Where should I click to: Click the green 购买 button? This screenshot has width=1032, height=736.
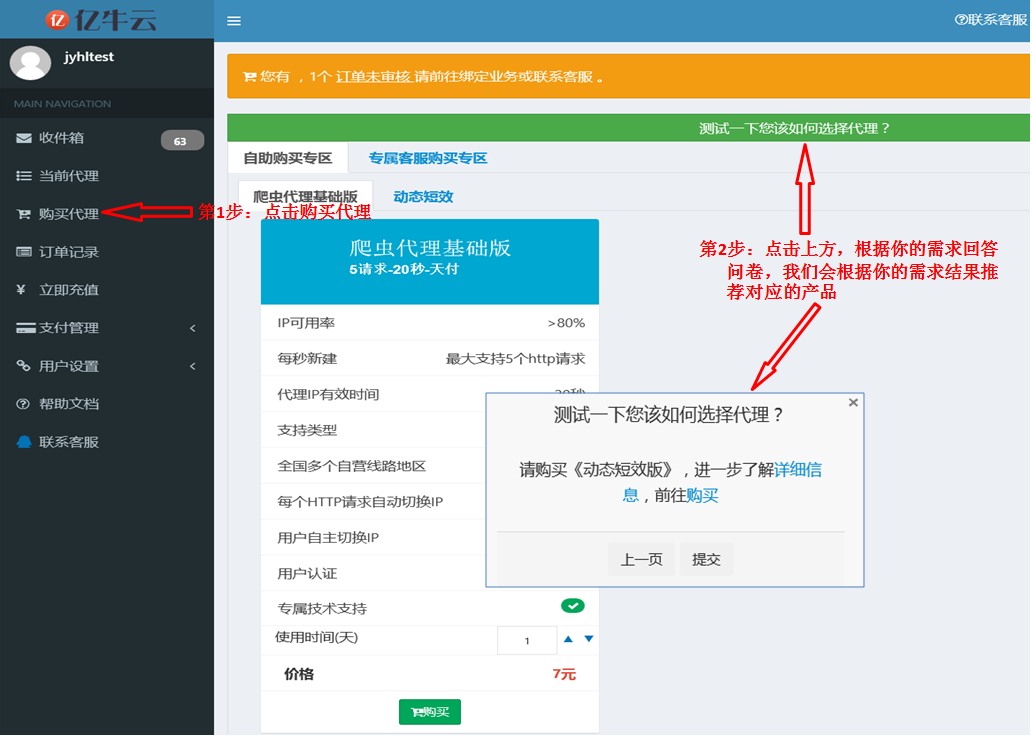[430, 712]
